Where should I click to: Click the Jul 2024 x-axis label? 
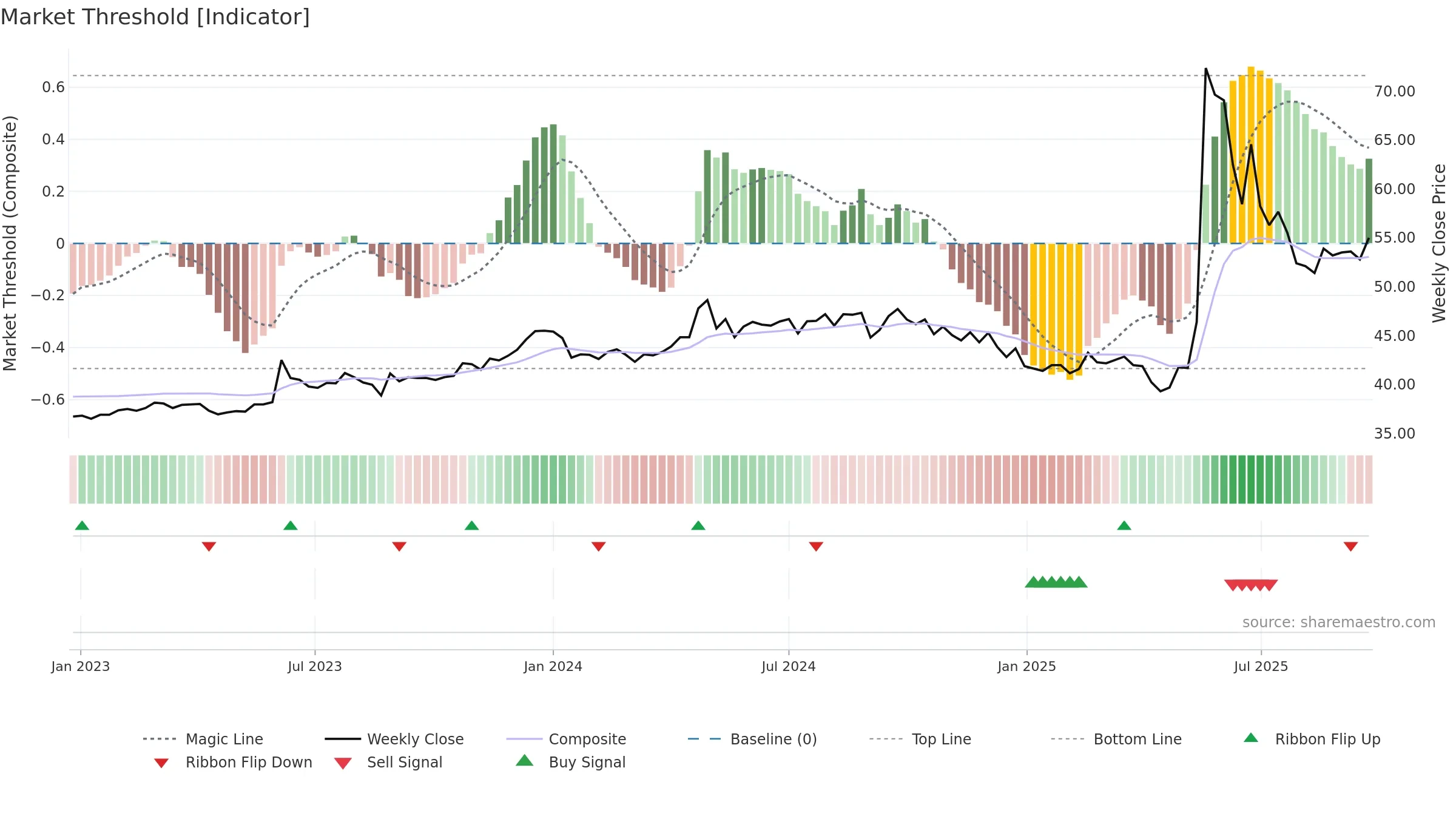click(789, 667)
